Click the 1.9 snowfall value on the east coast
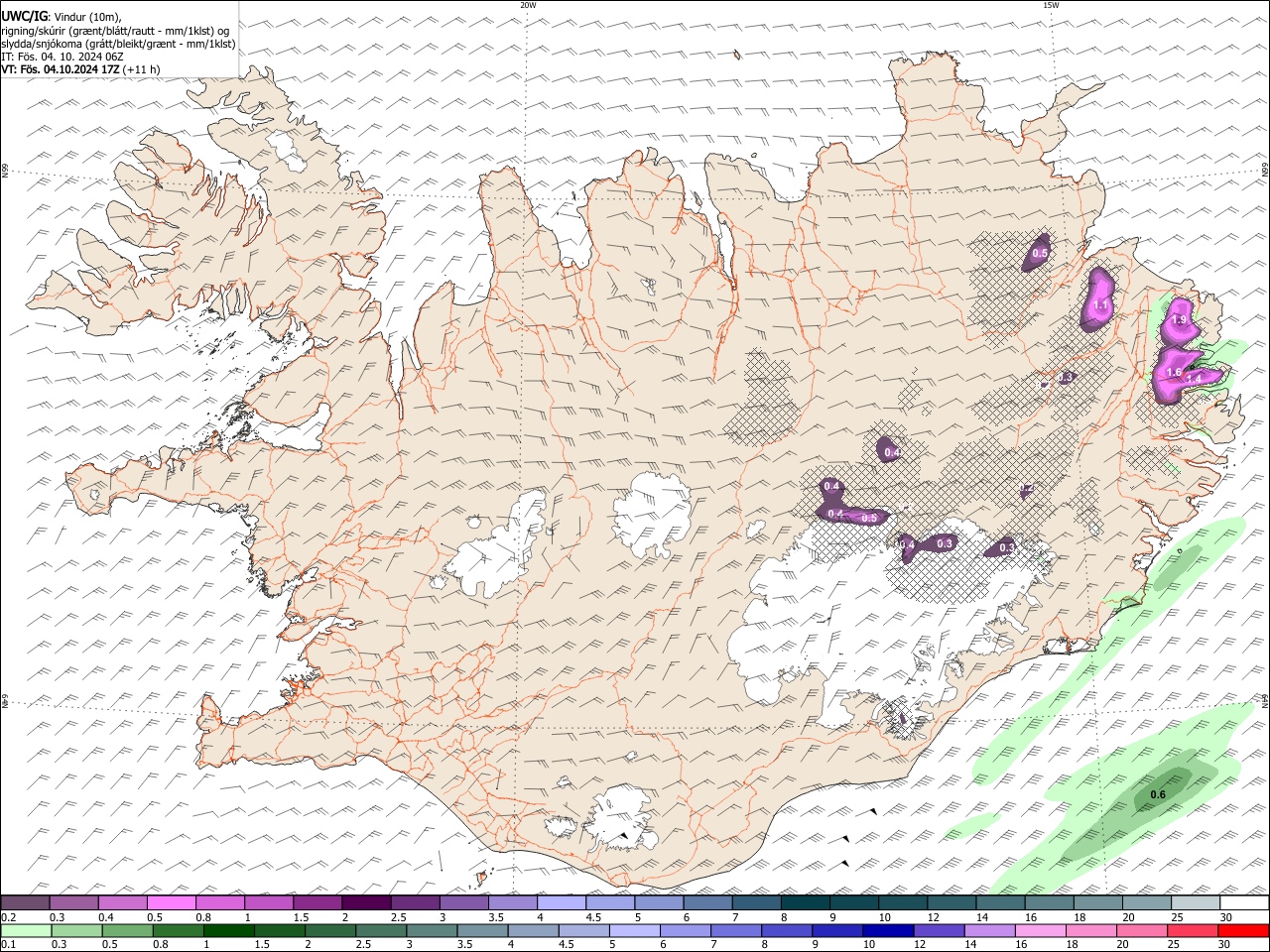This screenshot has height=952, width=1270. coord(1179,320)
